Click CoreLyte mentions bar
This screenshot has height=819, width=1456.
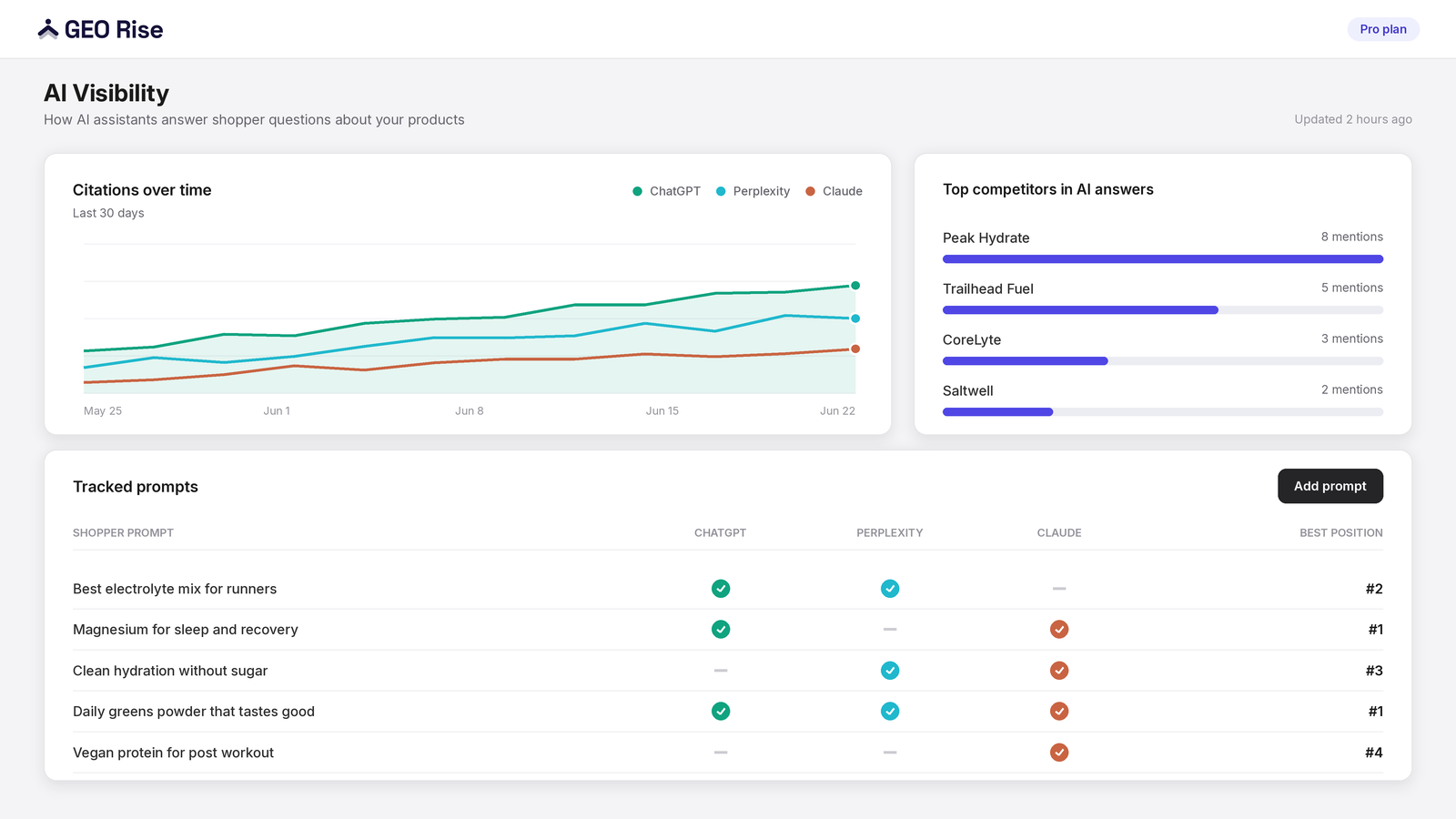pyautogui.click(x=1163, y=361)
